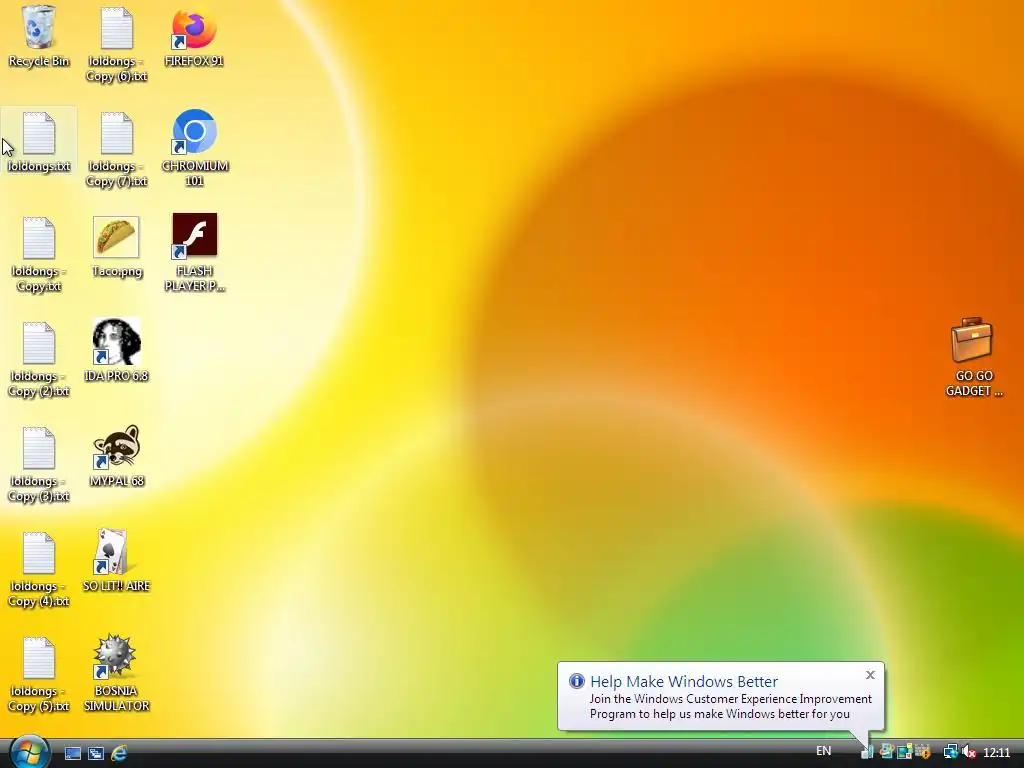Select the GO GO GADGET briefcase icon

pos(973,357)
